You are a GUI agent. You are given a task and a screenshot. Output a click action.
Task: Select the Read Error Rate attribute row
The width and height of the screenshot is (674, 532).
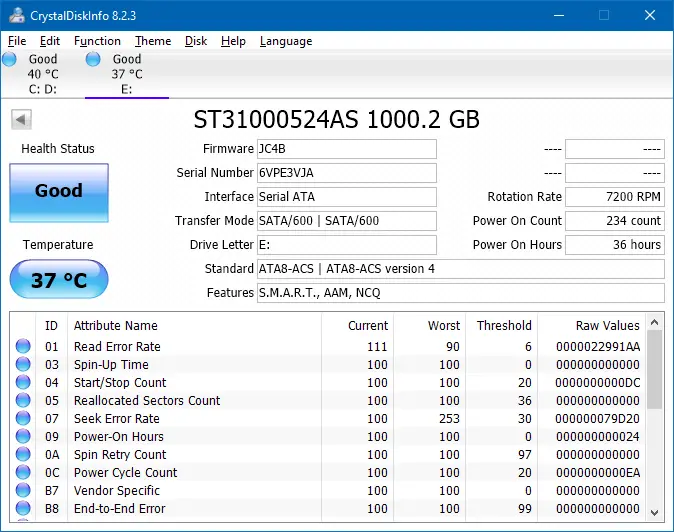(x=328, y=346)
